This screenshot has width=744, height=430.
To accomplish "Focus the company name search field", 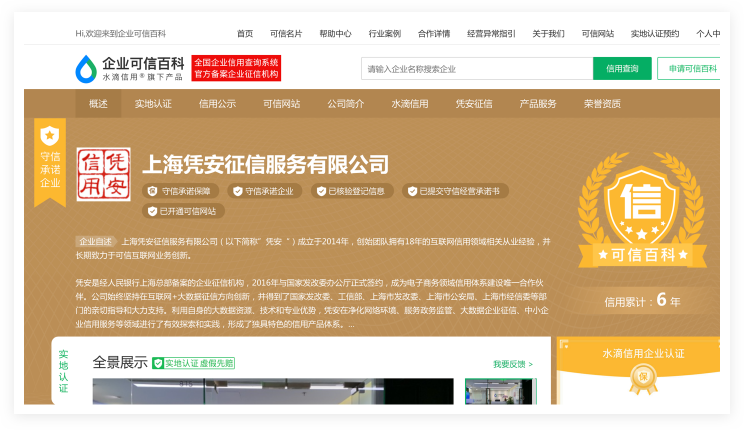I will [x=476, y=69].
